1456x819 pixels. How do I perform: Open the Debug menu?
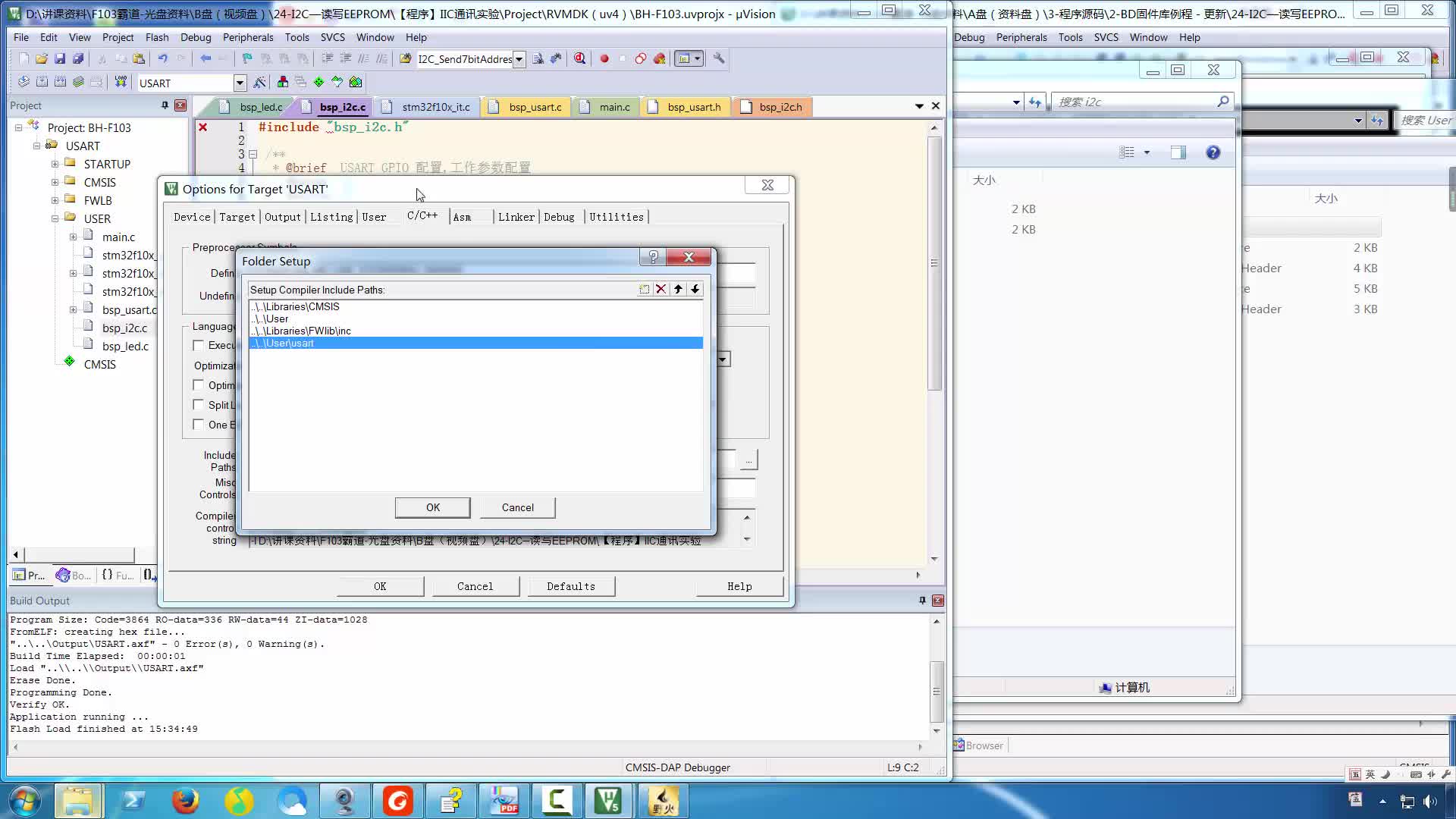click(196, 37)
